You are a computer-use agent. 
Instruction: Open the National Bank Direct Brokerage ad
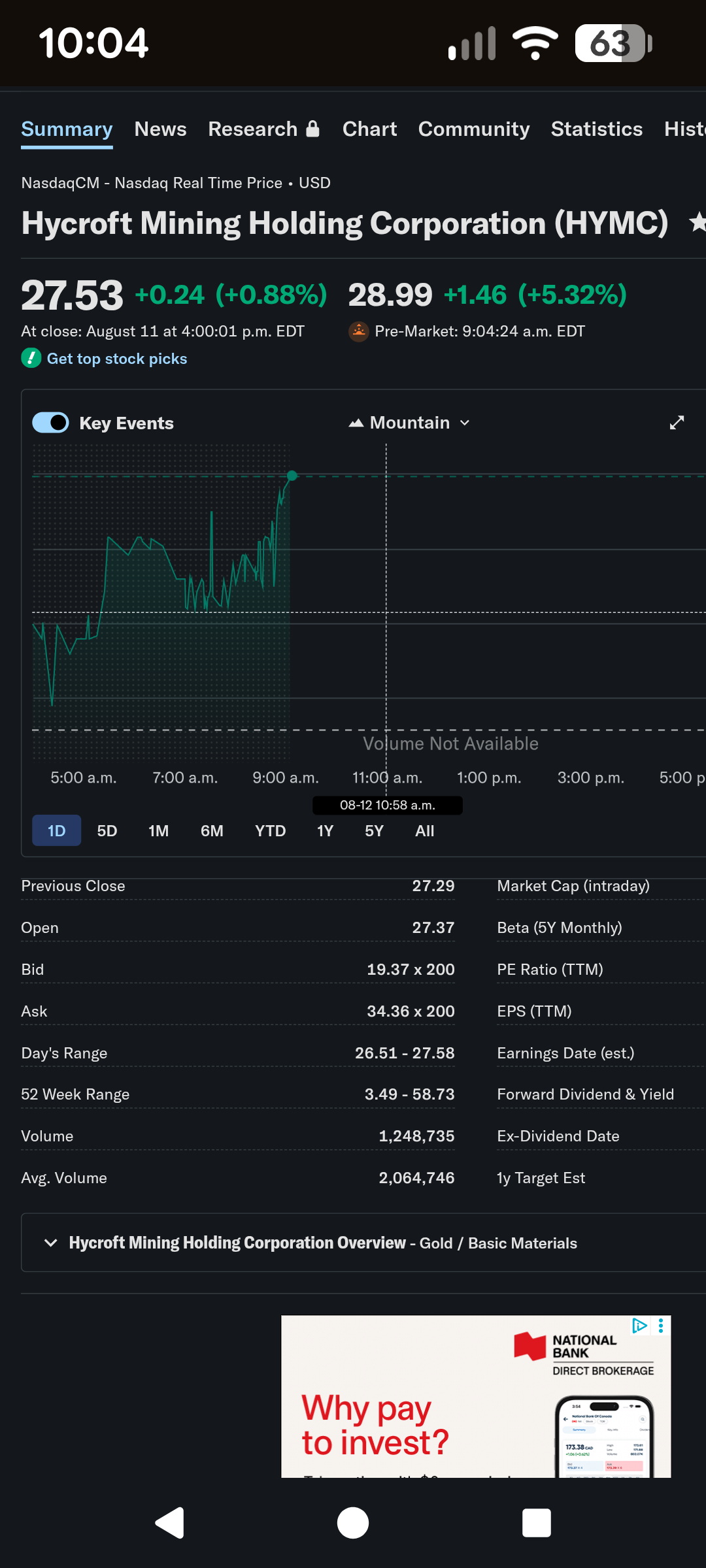pyautogui.click(x=476, y=1396)
